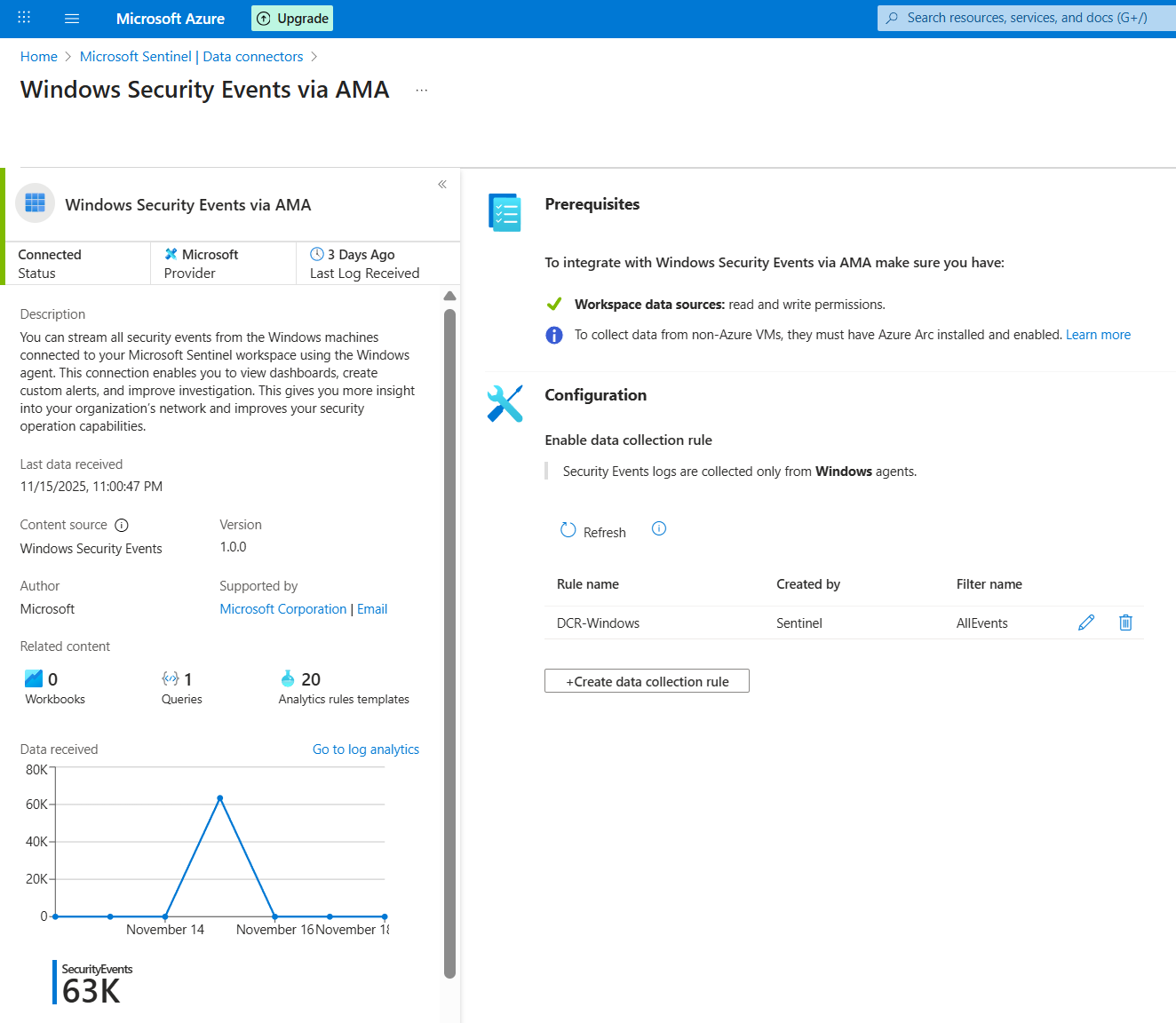The height and width of the screenshot is (1023, 1176).
Task: Click the Refresh icon above the rules table
Action: point(568,530)
